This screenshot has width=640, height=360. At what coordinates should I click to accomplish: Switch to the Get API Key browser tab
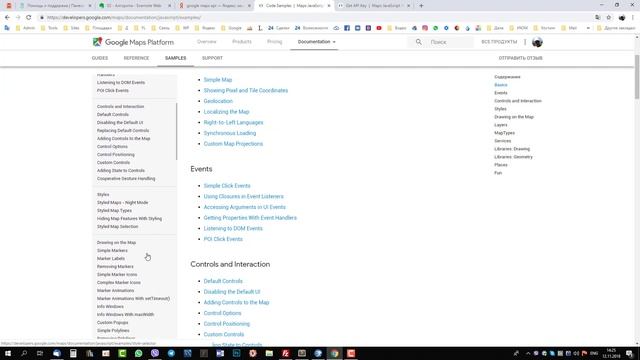pos(374,6)
